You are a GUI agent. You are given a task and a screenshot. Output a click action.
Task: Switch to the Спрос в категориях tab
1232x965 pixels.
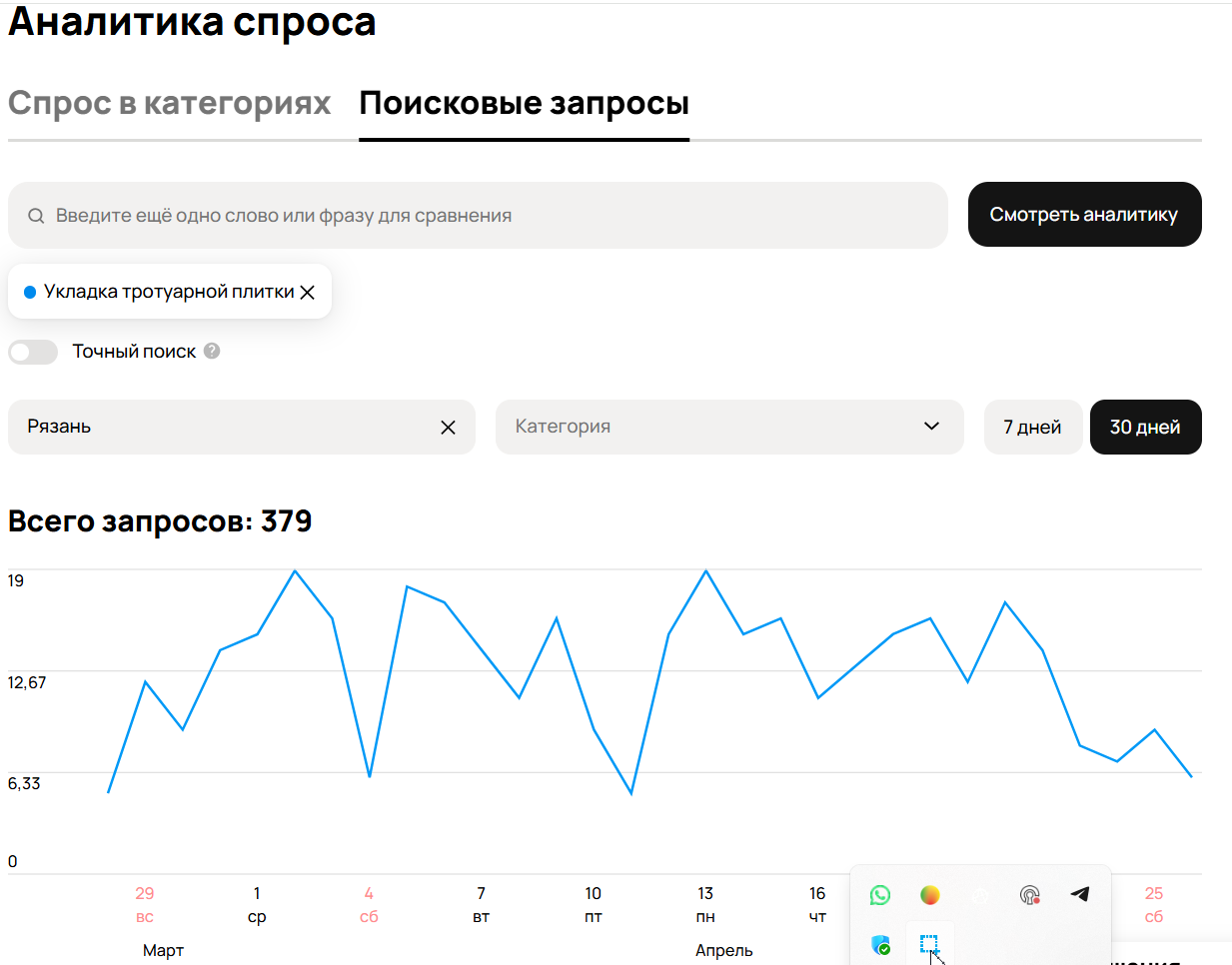tap(169, 104)
